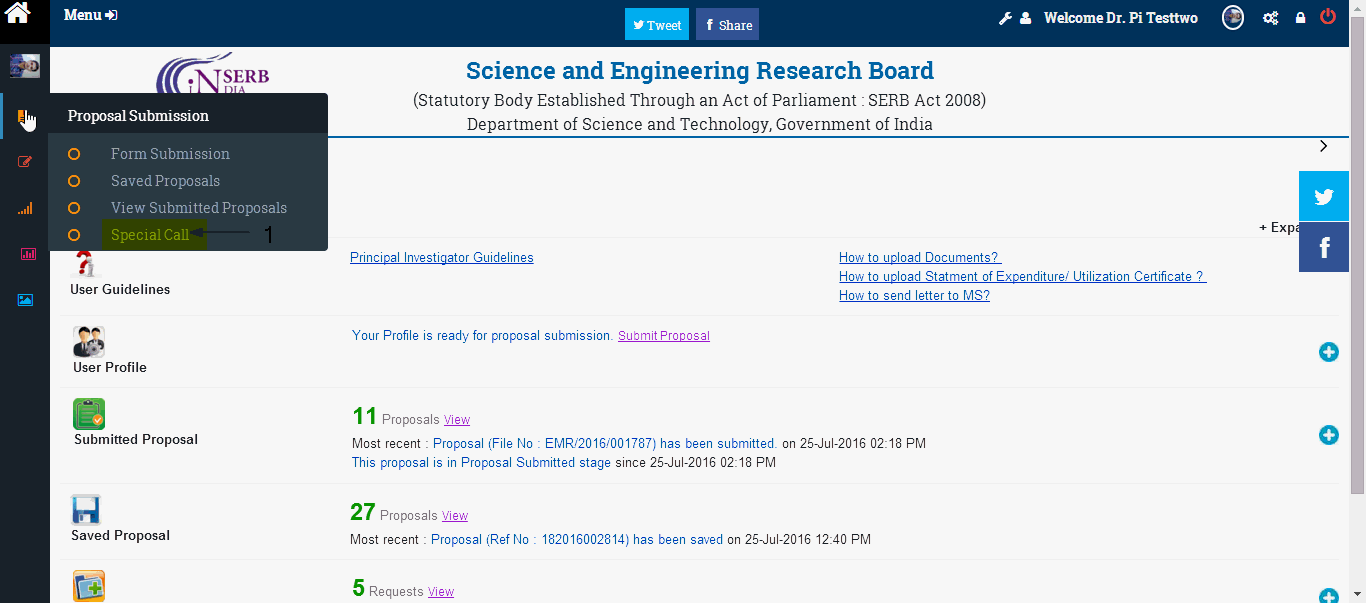Viewport: 1366px width, 603px height.
Task: Click the Tweet button
Action: tap(657, 25)
